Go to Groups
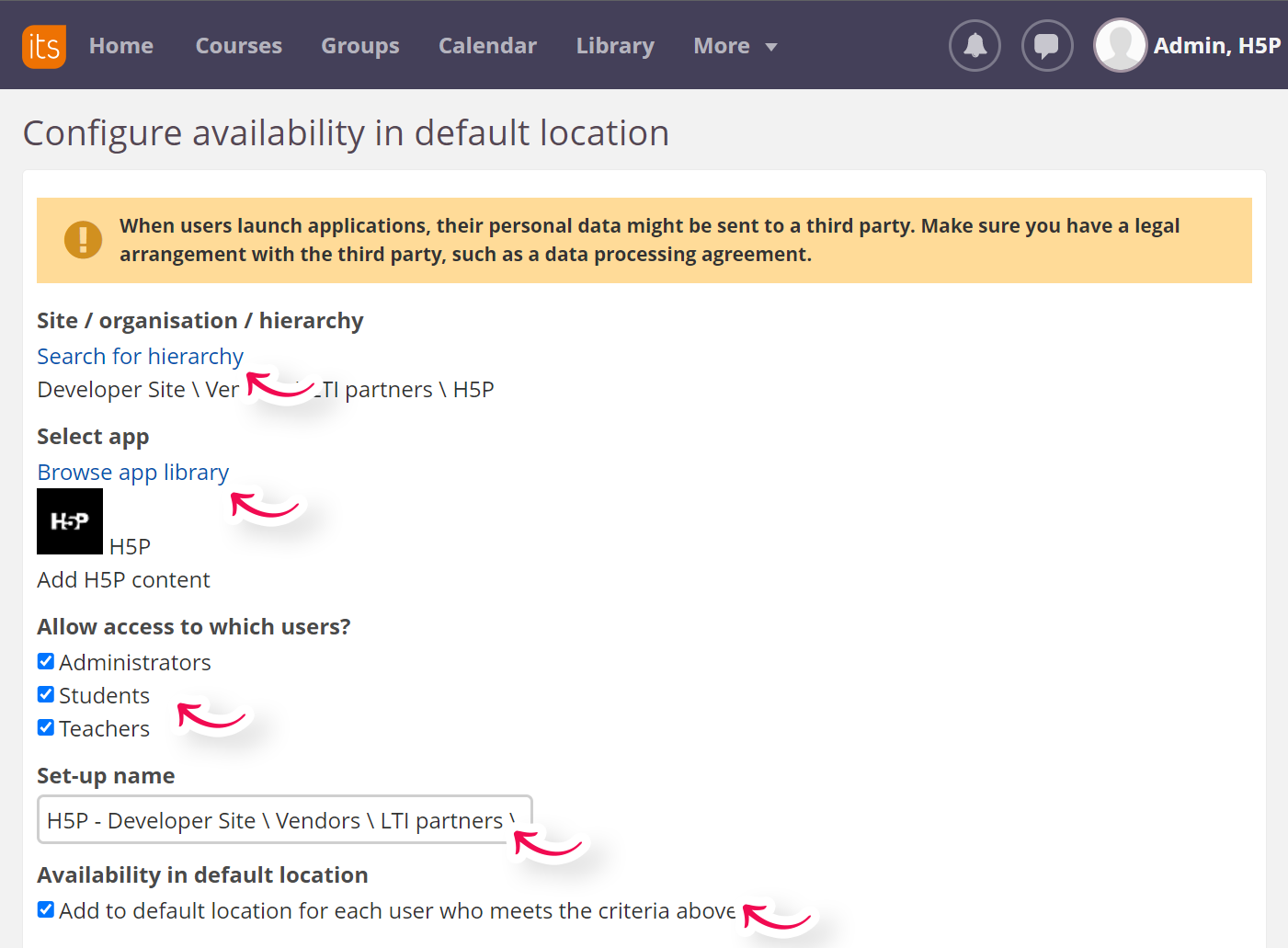 tap(359, 45)
